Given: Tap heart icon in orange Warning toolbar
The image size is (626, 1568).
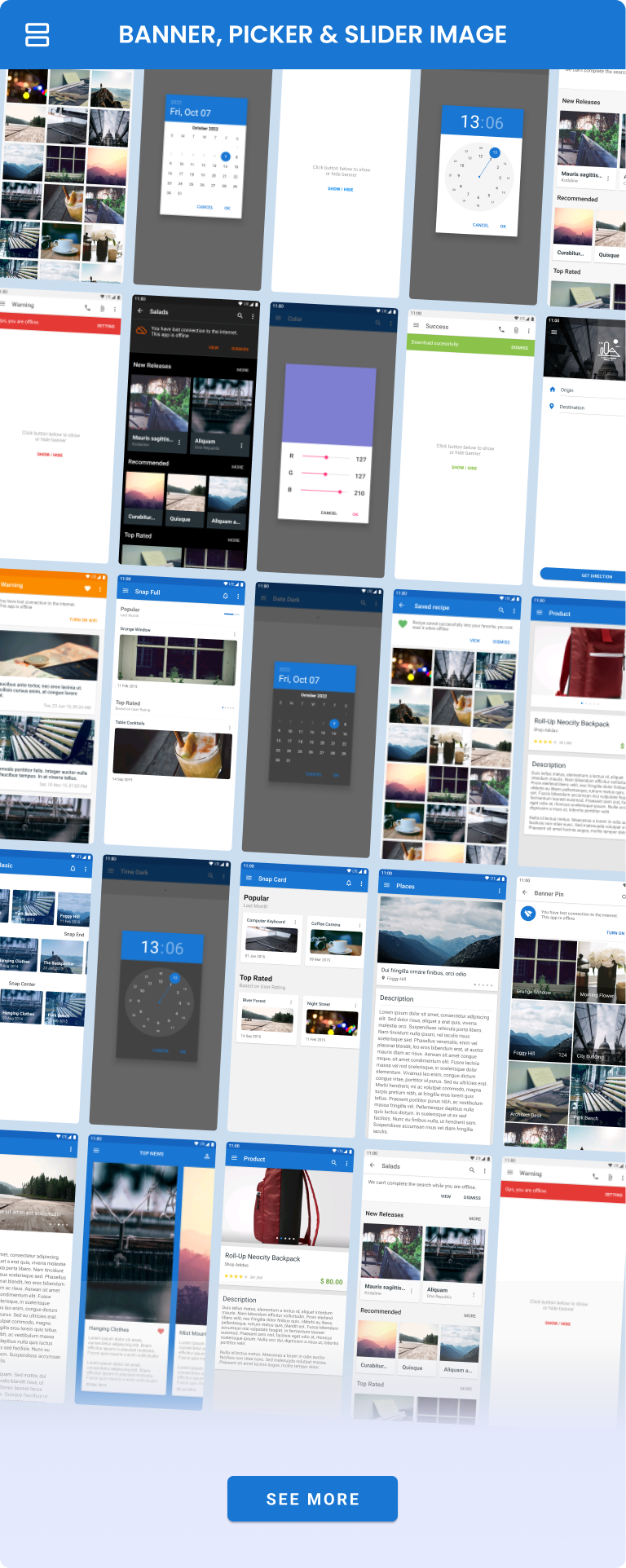Looking at the screenshot, I should click(87, 588).
